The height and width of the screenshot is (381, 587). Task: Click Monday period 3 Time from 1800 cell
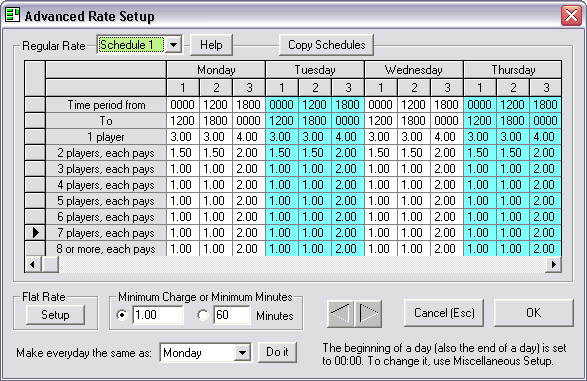coord(249,105)
